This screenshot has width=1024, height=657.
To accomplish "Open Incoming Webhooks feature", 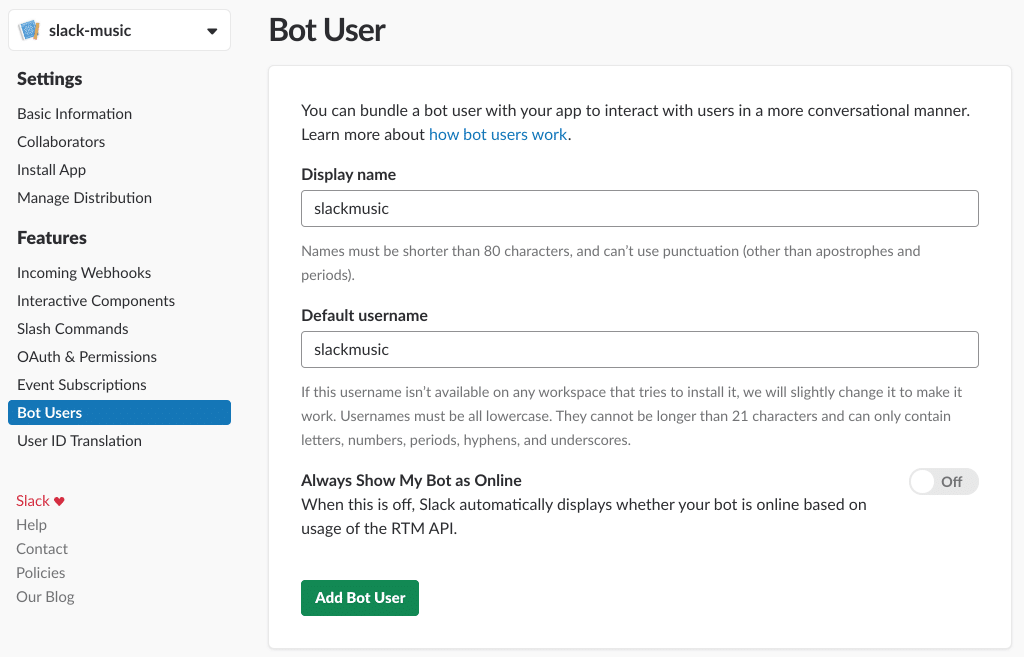I will [x=84, y=273].
